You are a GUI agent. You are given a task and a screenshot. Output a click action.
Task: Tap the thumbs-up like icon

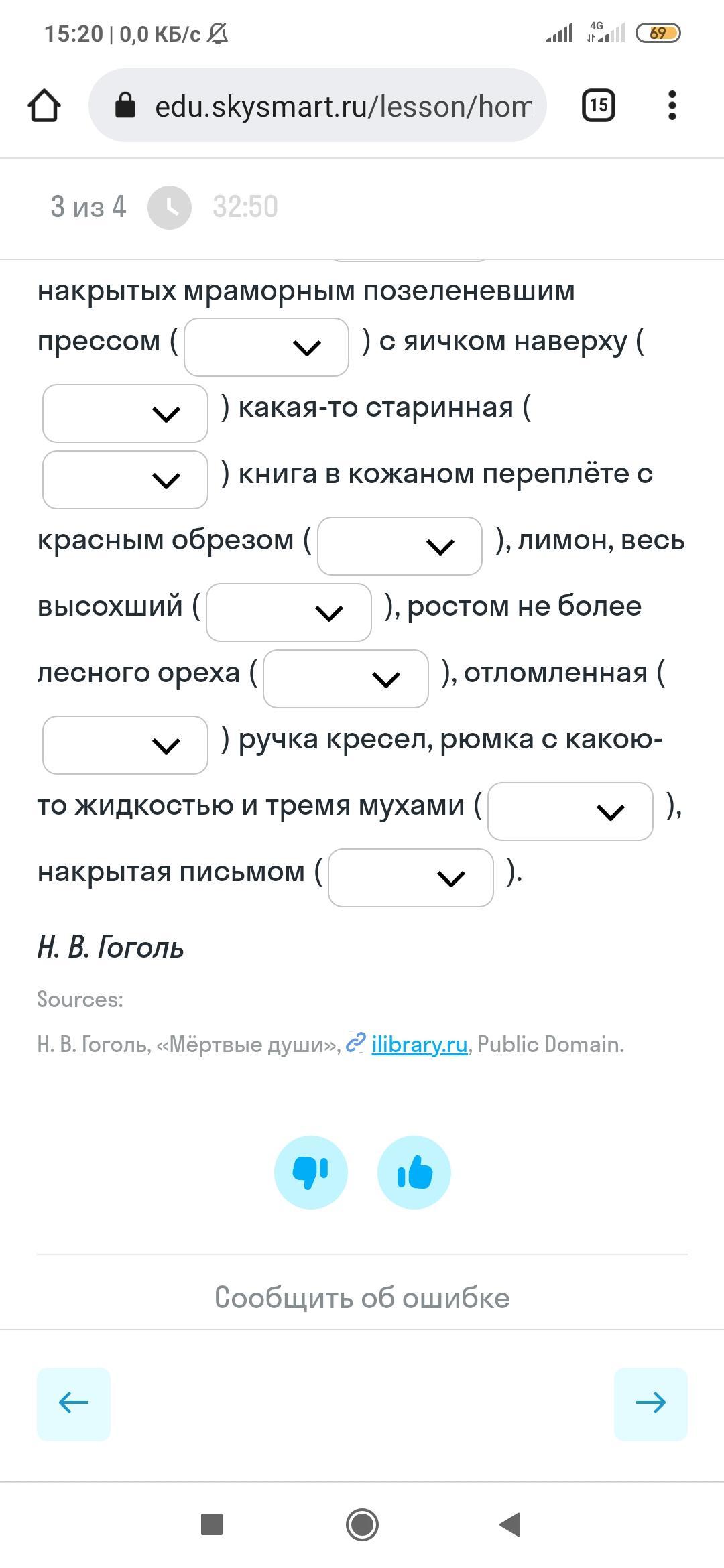(414, 1173)
